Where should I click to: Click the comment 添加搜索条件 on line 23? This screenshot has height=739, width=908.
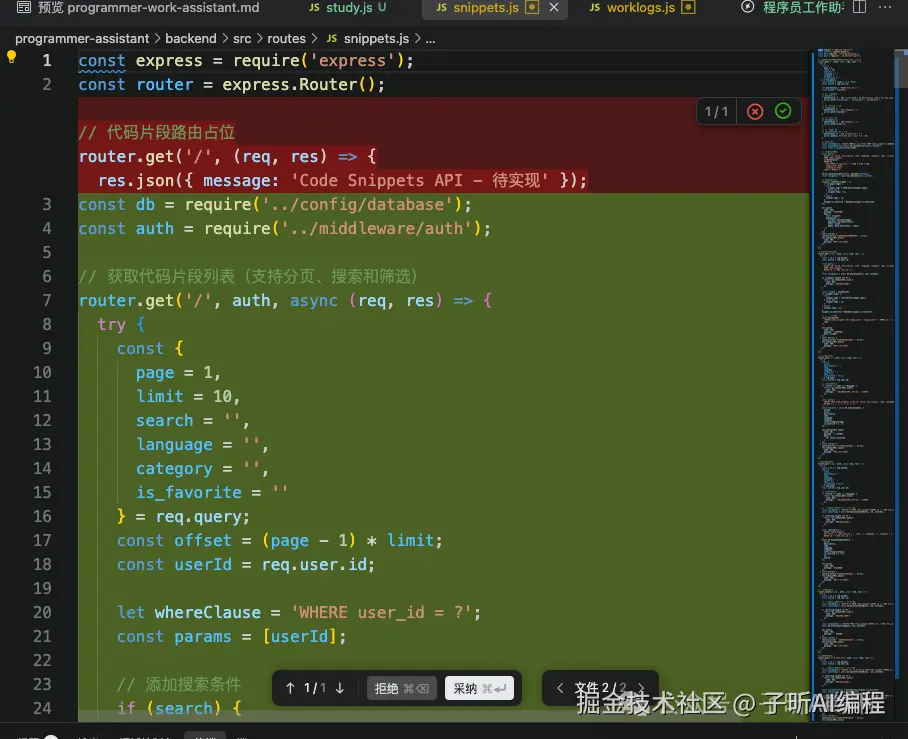(x=179, y=685)
